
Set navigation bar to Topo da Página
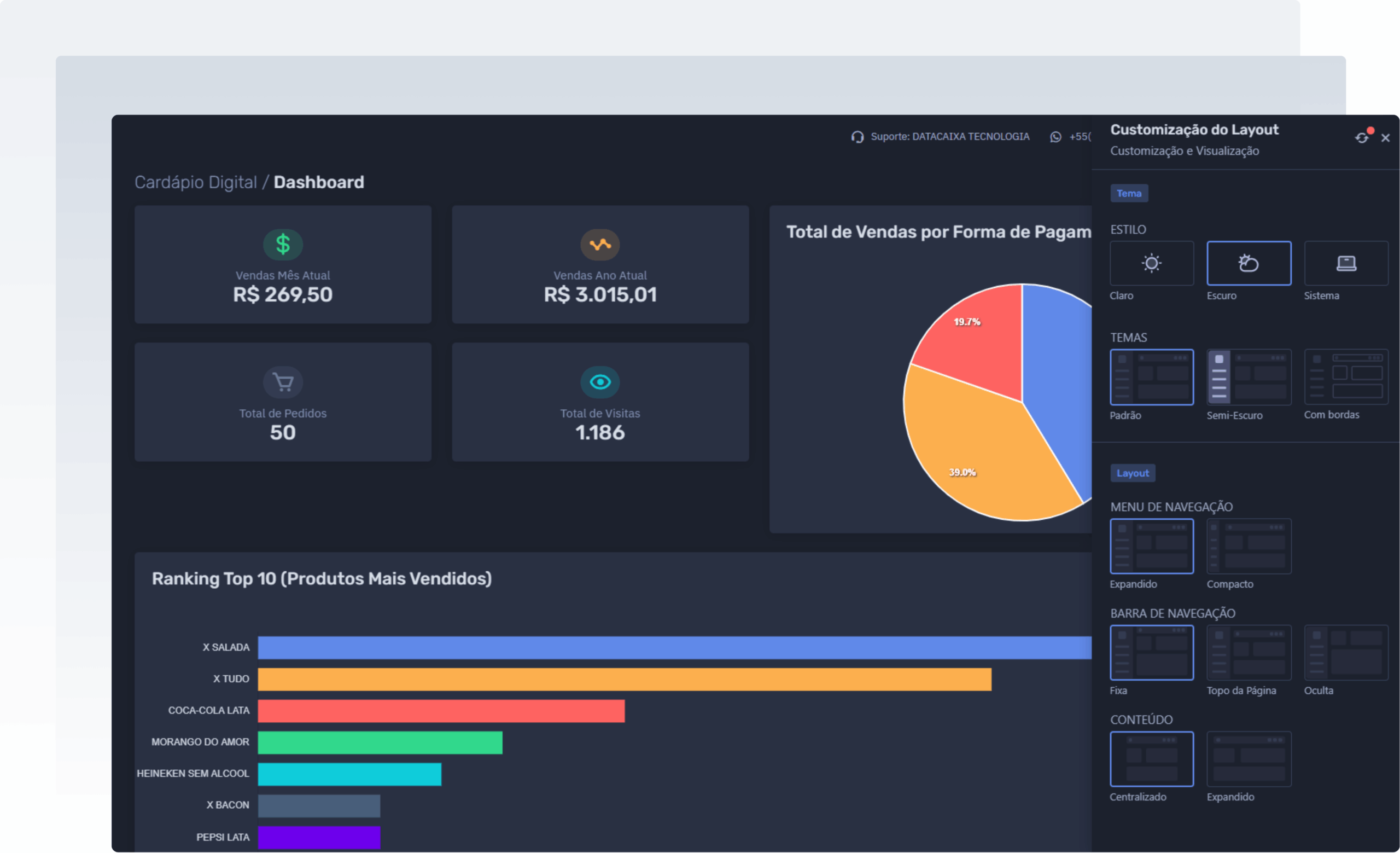1249,652
